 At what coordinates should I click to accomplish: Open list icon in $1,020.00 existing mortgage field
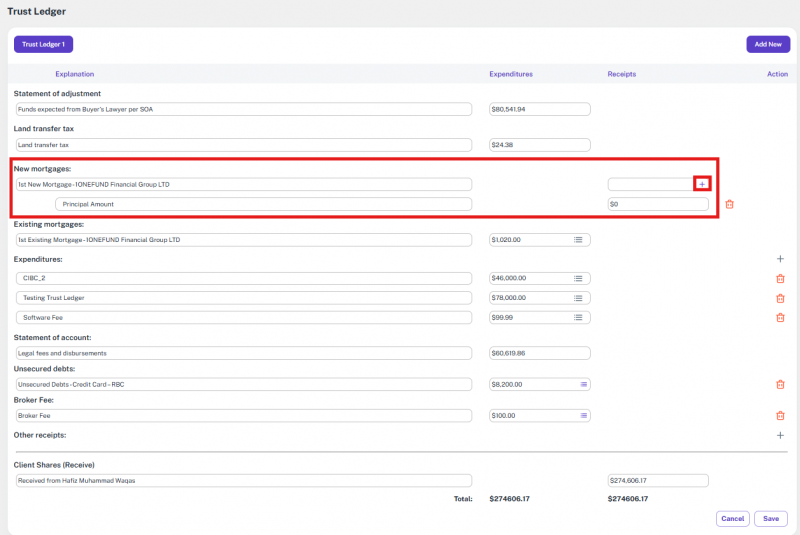tap(578, 240)
